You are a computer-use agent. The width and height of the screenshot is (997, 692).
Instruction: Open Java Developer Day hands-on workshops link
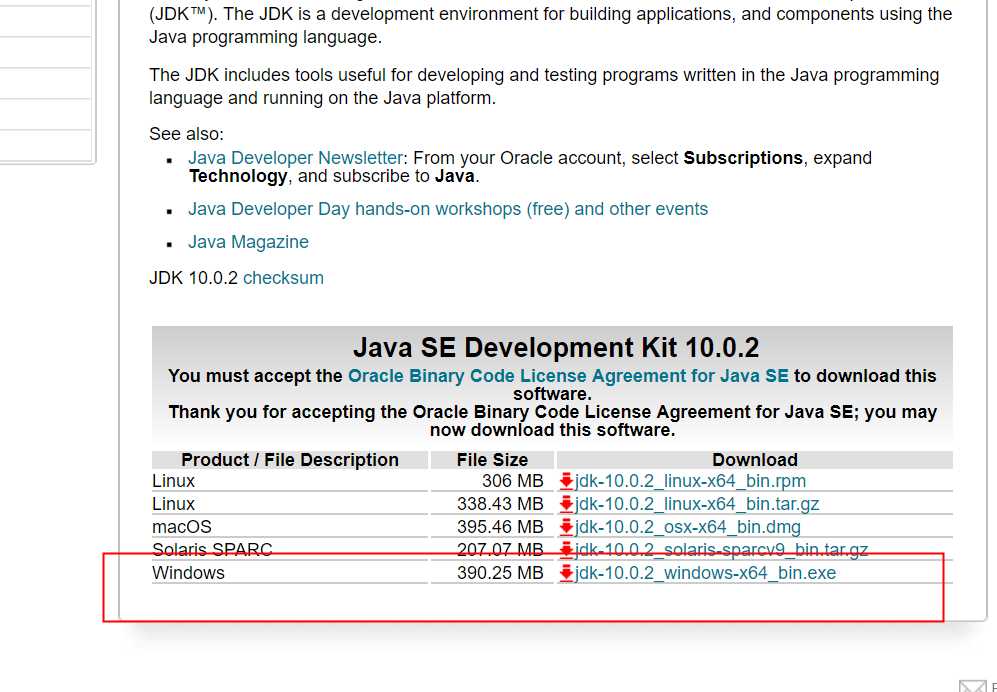click(x=448, y=209)
